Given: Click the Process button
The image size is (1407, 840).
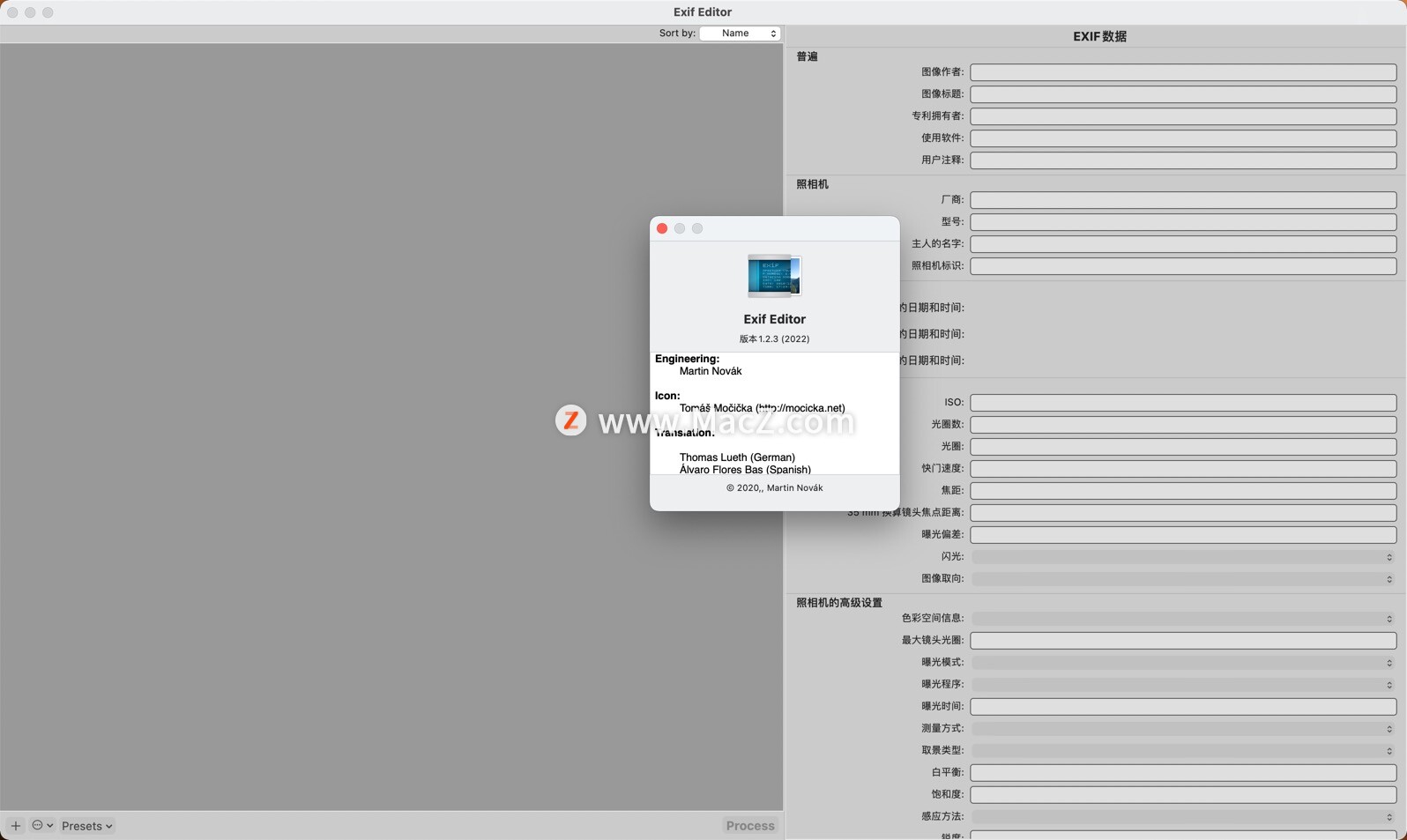Looking at the screenshot, I should (x=750, y=826).
